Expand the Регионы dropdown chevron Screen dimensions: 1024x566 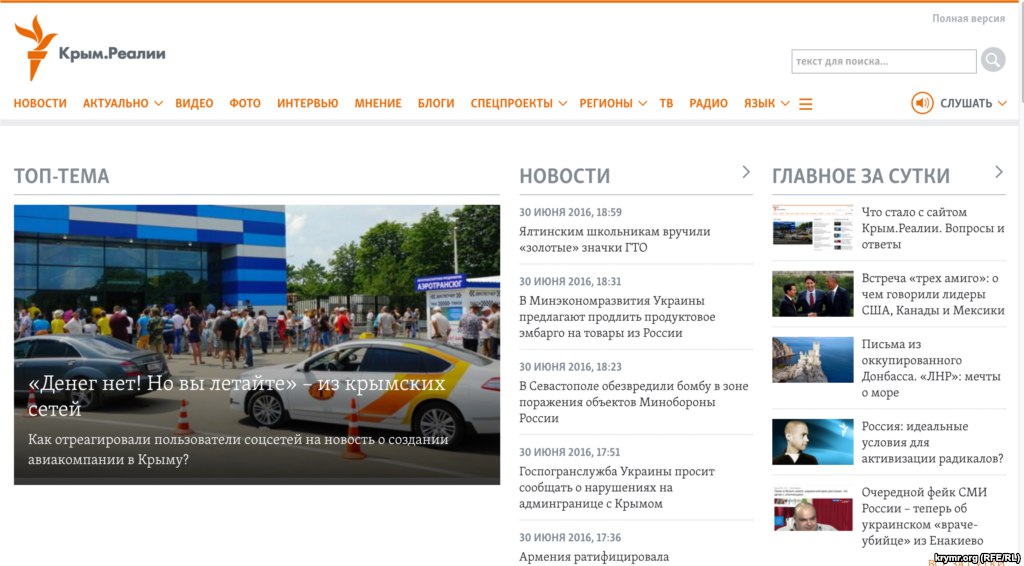pos(643,104)
